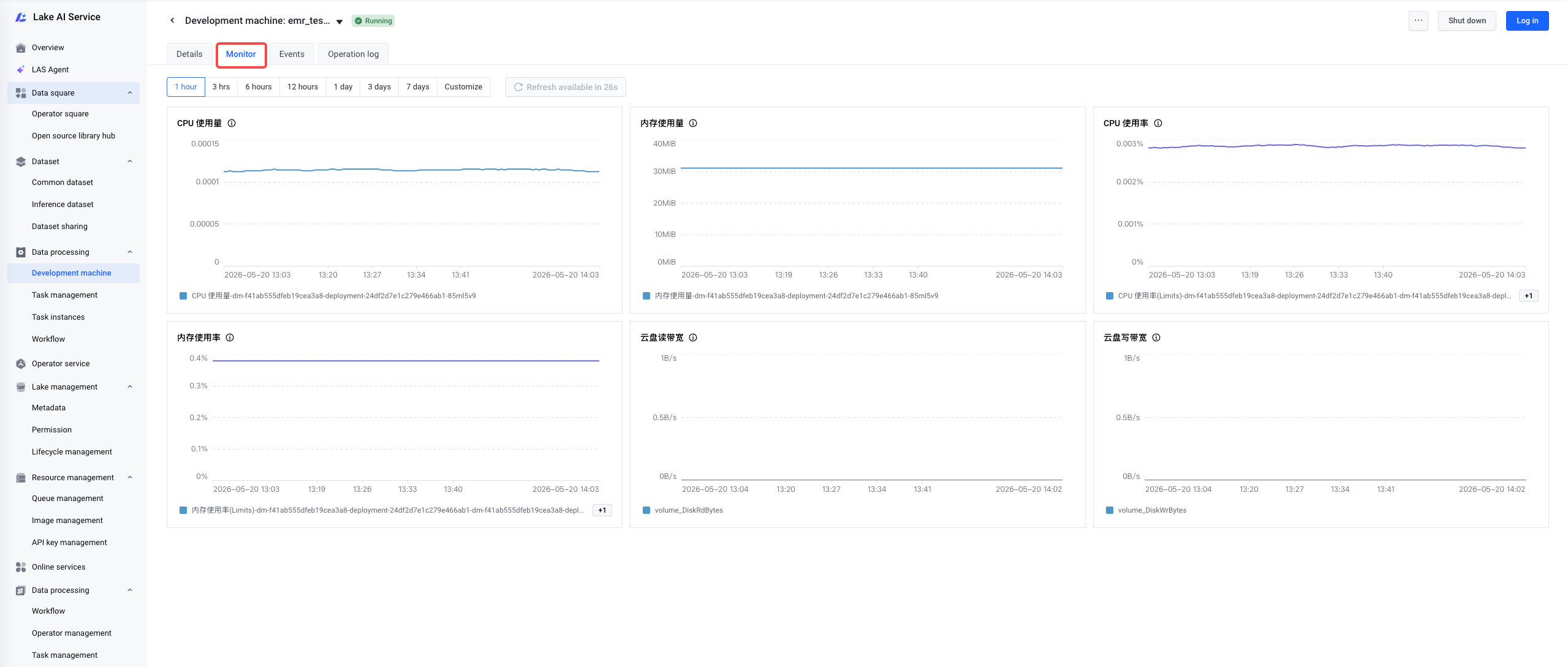Open info tooltip for 云盘读带宽 chart

tap(693, 337)
